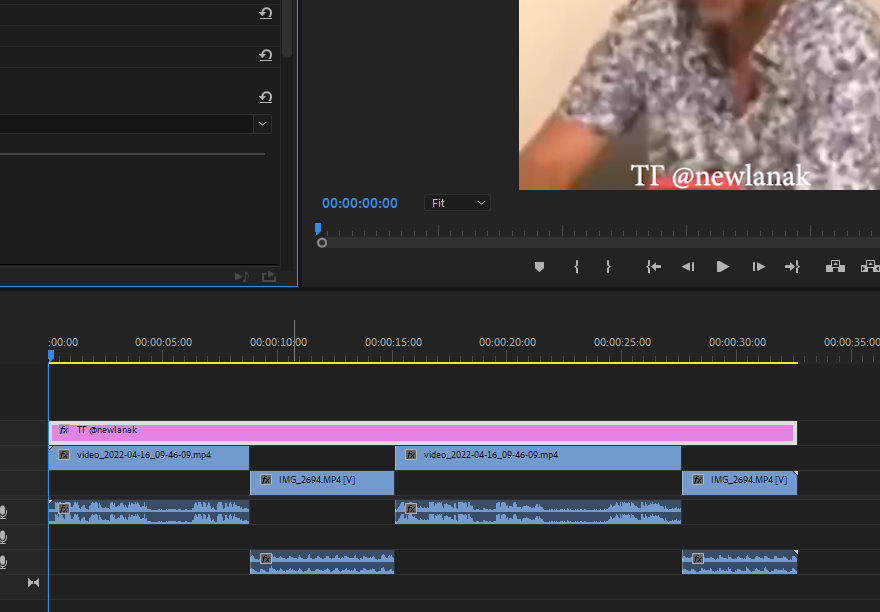Image resolution: width=880 pixels, height=612 pixels.
Task: Click the Lift button in monitor controls
Action: point(835,267)
